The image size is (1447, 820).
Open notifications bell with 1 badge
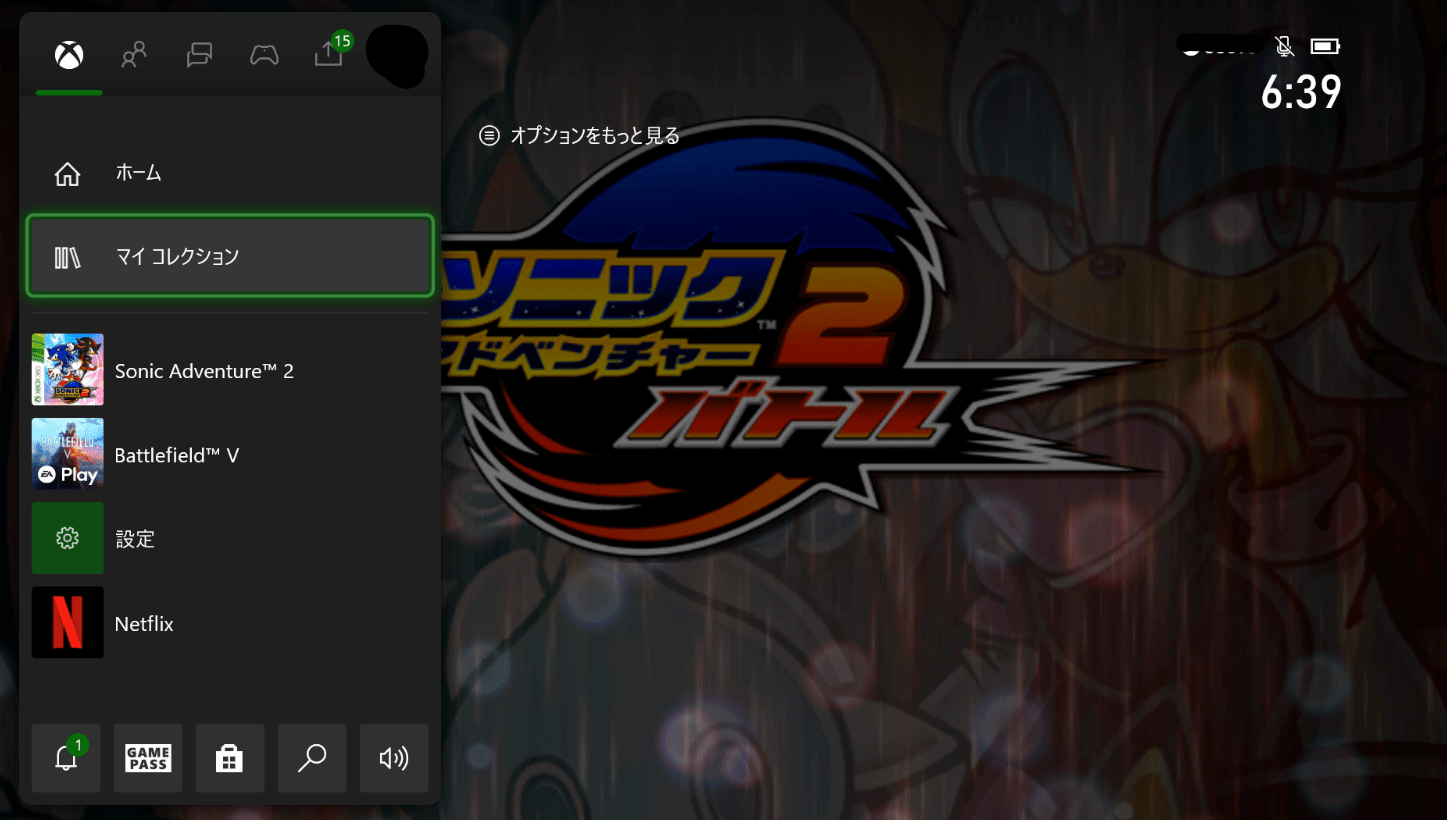click(66, 758)
